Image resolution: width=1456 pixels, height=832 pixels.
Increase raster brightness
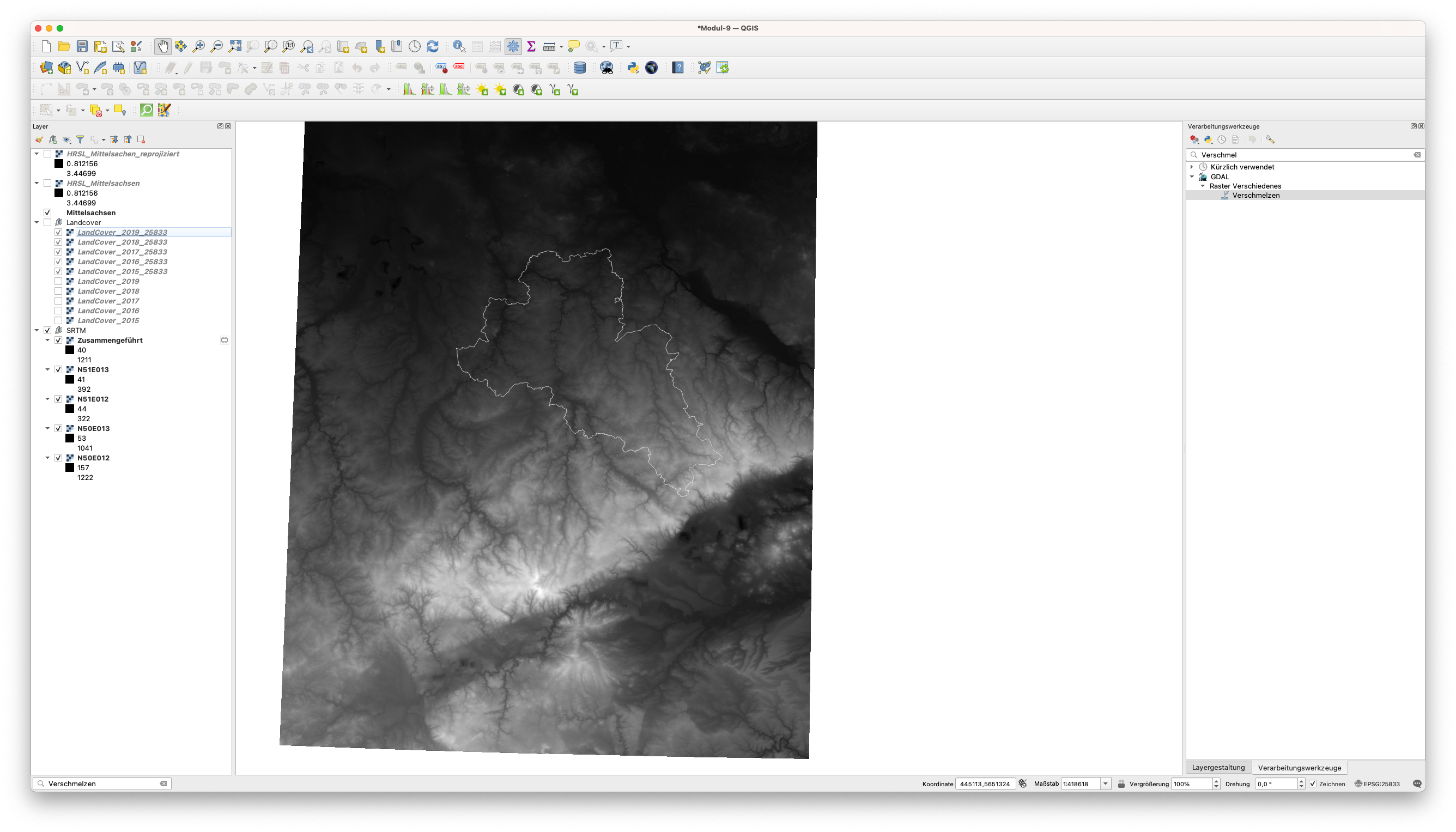483,90
